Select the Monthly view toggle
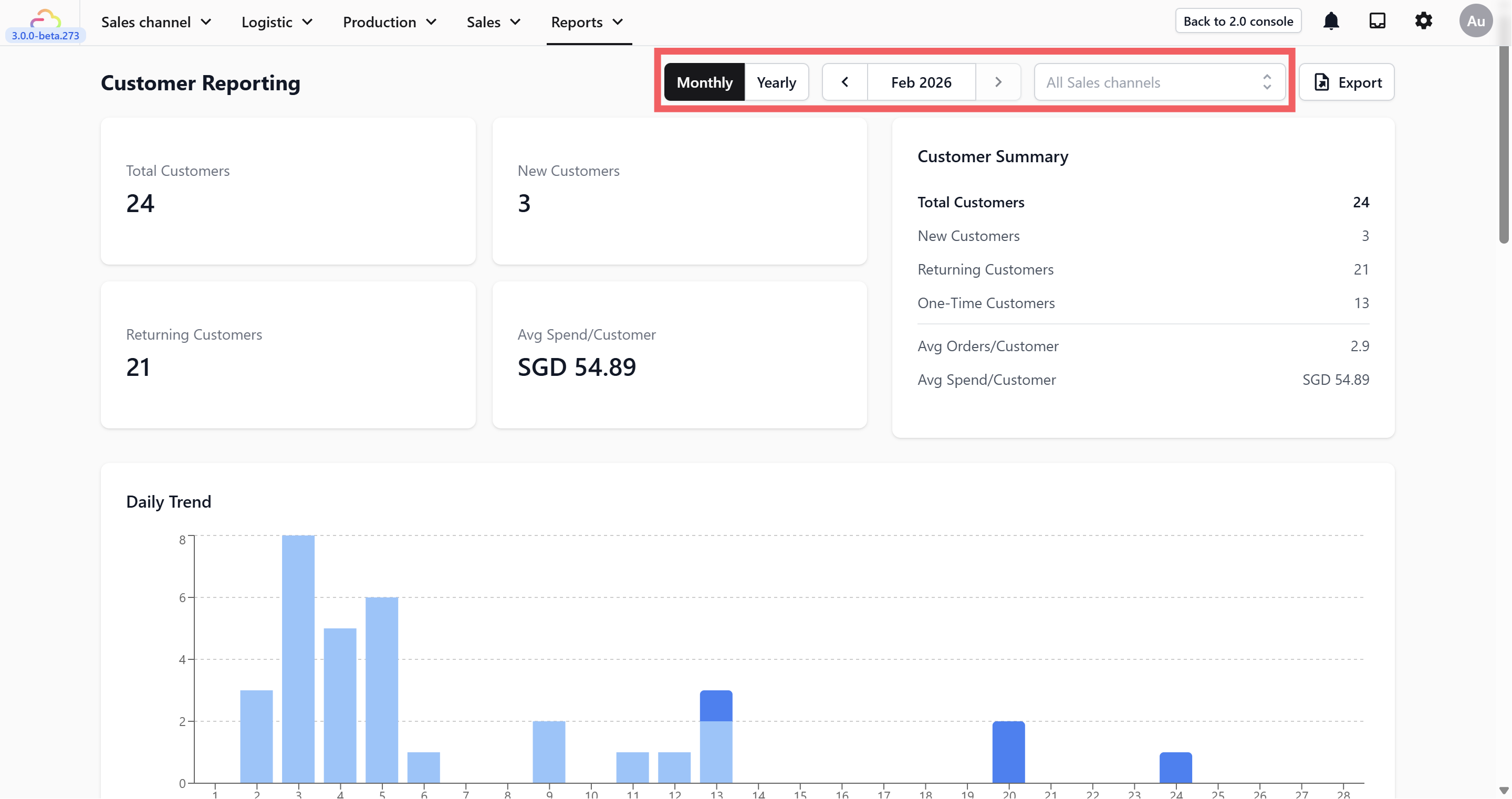Viewport: 1512px width, 799px height. click(x=704, y=82)
